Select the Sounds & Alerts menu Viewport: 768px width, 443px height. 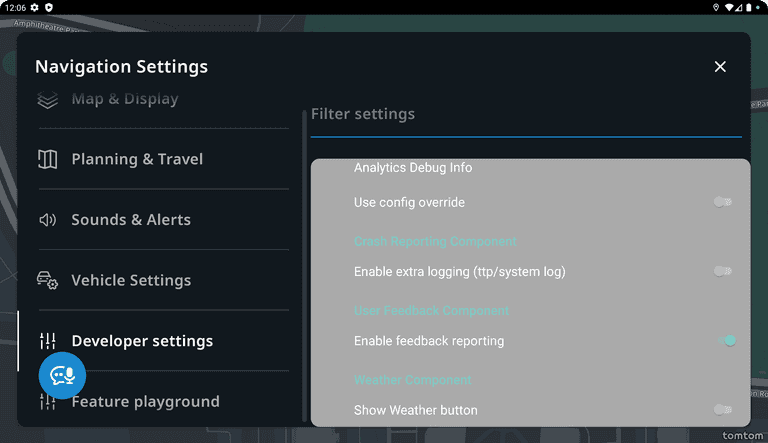[x=131, y=220]
